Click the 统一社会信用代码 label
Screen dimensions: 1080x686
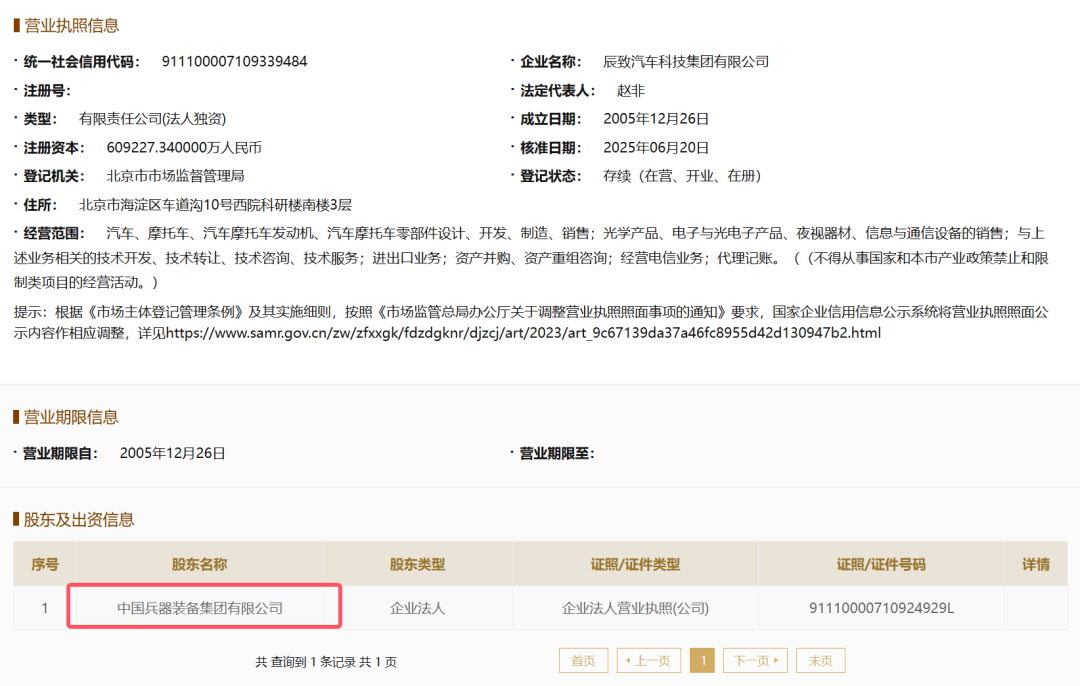(81, 61)
